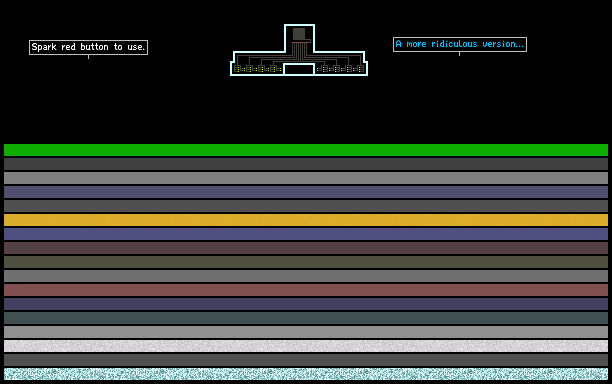612x384 pixels.
Task: Choose the light gray stripe above speckled white stripe
Action: click(306, 332)
